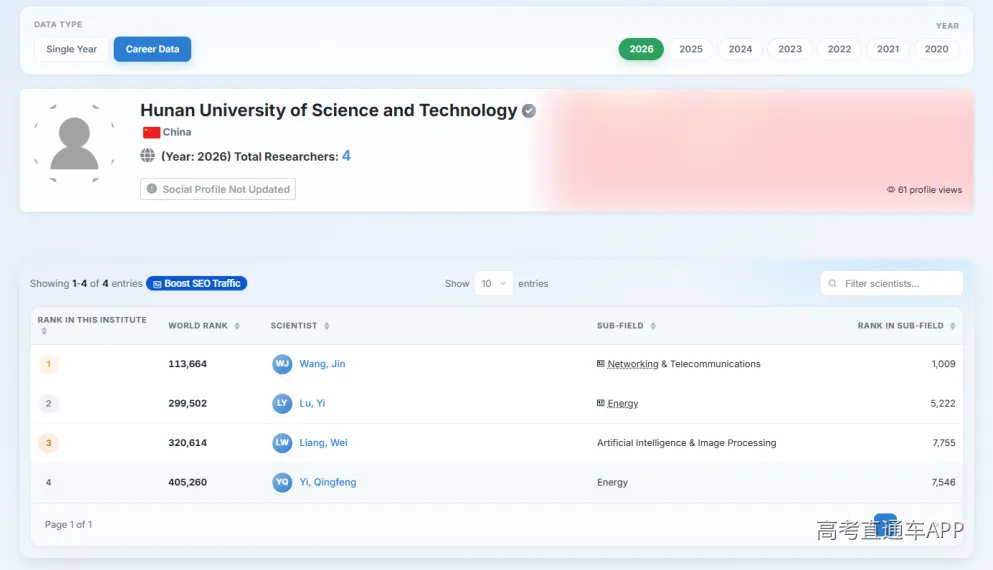Image resolution: width=993 pixels, height=570 pixels.
Task: Switch data type to Single Year
Action: (x=72, y=49)
